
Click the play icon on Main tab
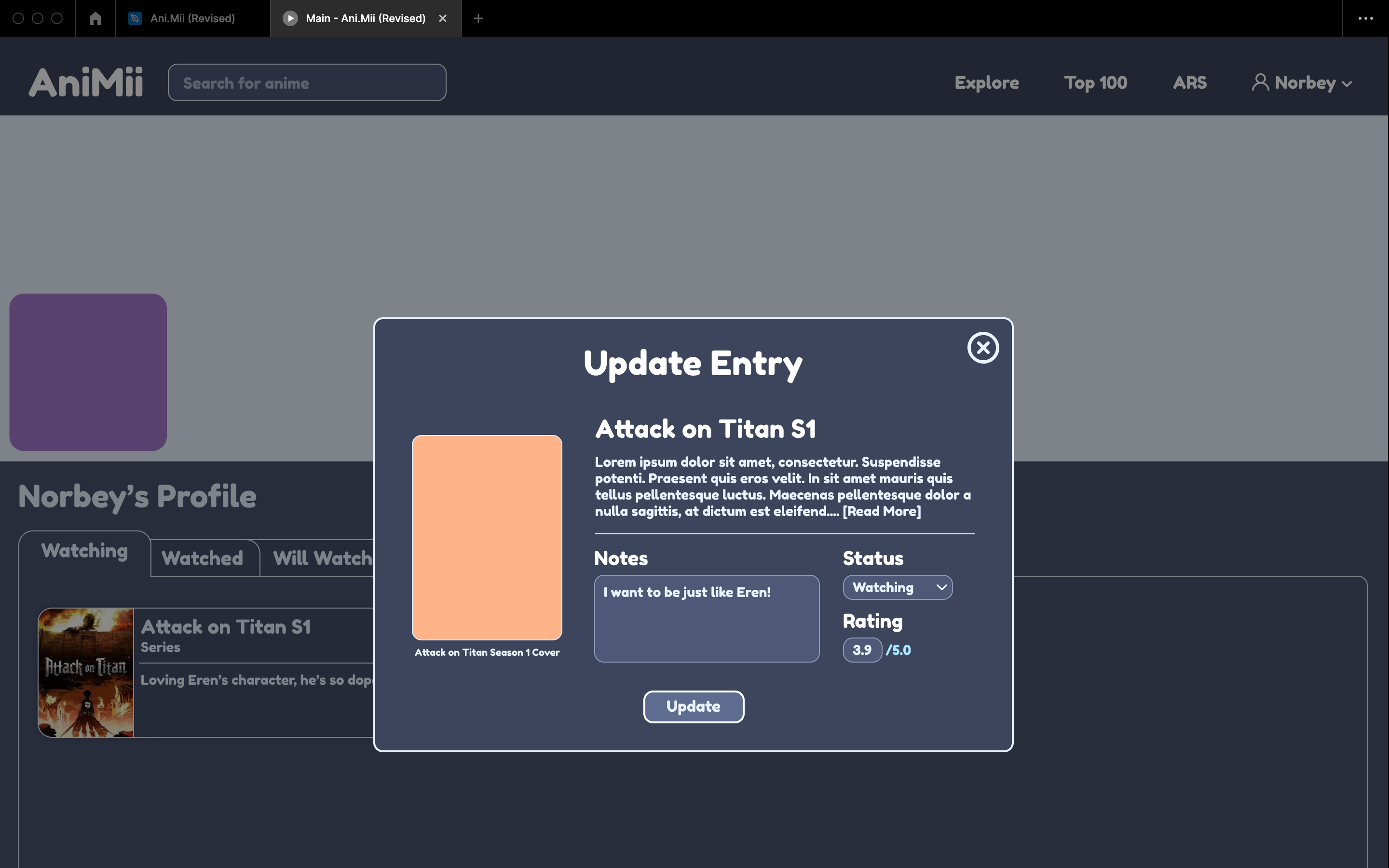290,18
